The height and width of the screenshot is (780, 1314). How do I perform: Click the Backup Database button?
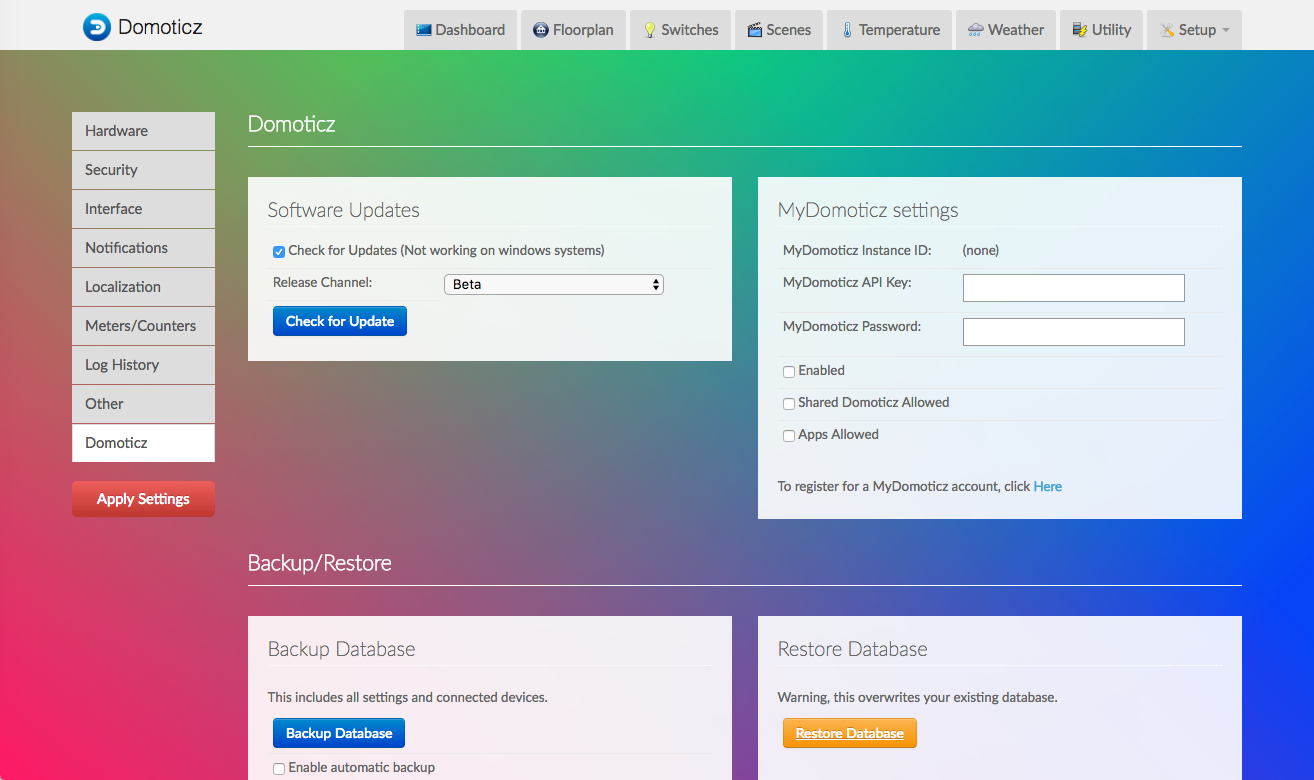tap(339, 733)
